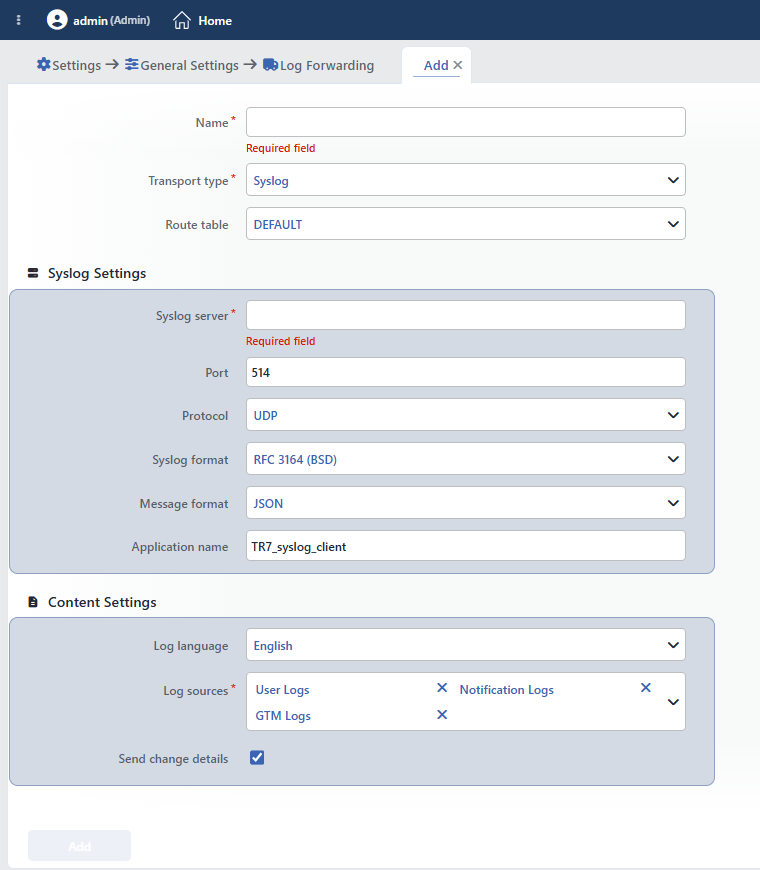This screenshot has height=870, width=760.
Task: Open the three-dot menu in top bar
Action: 19,20
